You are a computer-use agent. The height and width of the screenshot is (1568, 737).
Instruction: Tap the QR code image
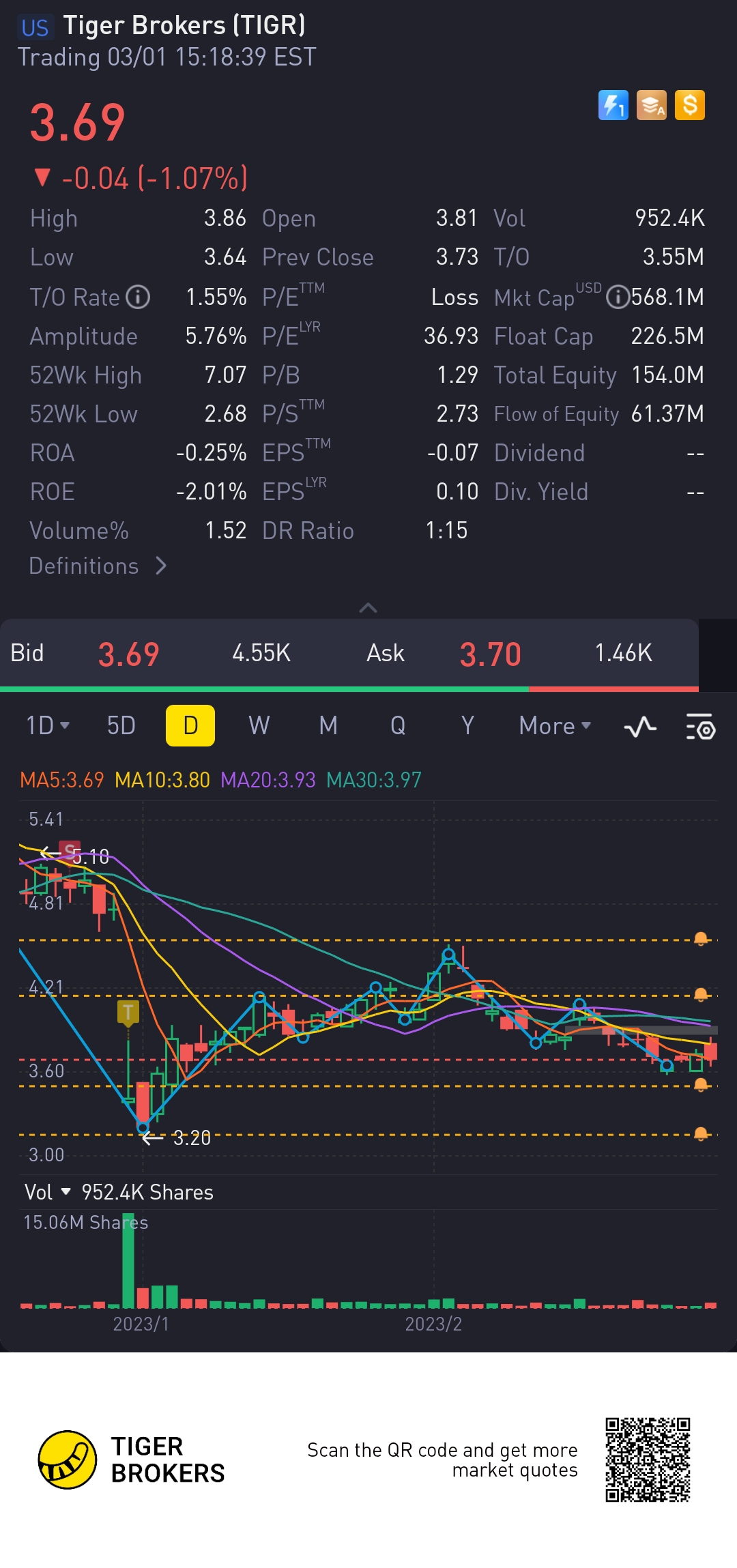[648, 1460]
